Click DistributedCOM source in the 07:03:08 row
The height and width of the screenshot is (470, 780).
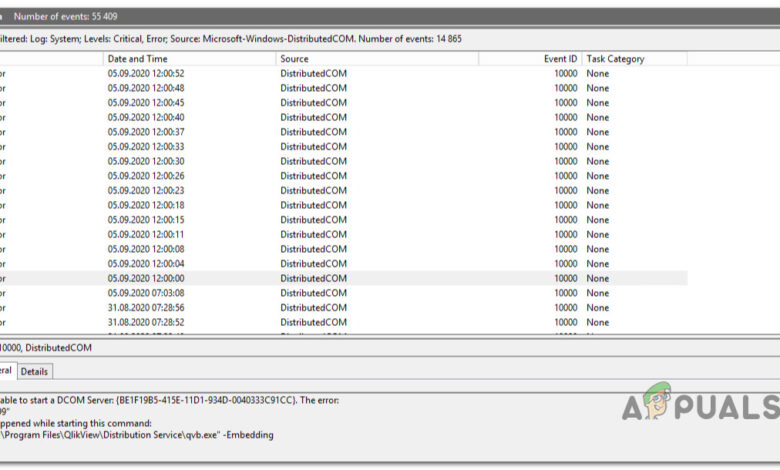[x=313, y=293]
